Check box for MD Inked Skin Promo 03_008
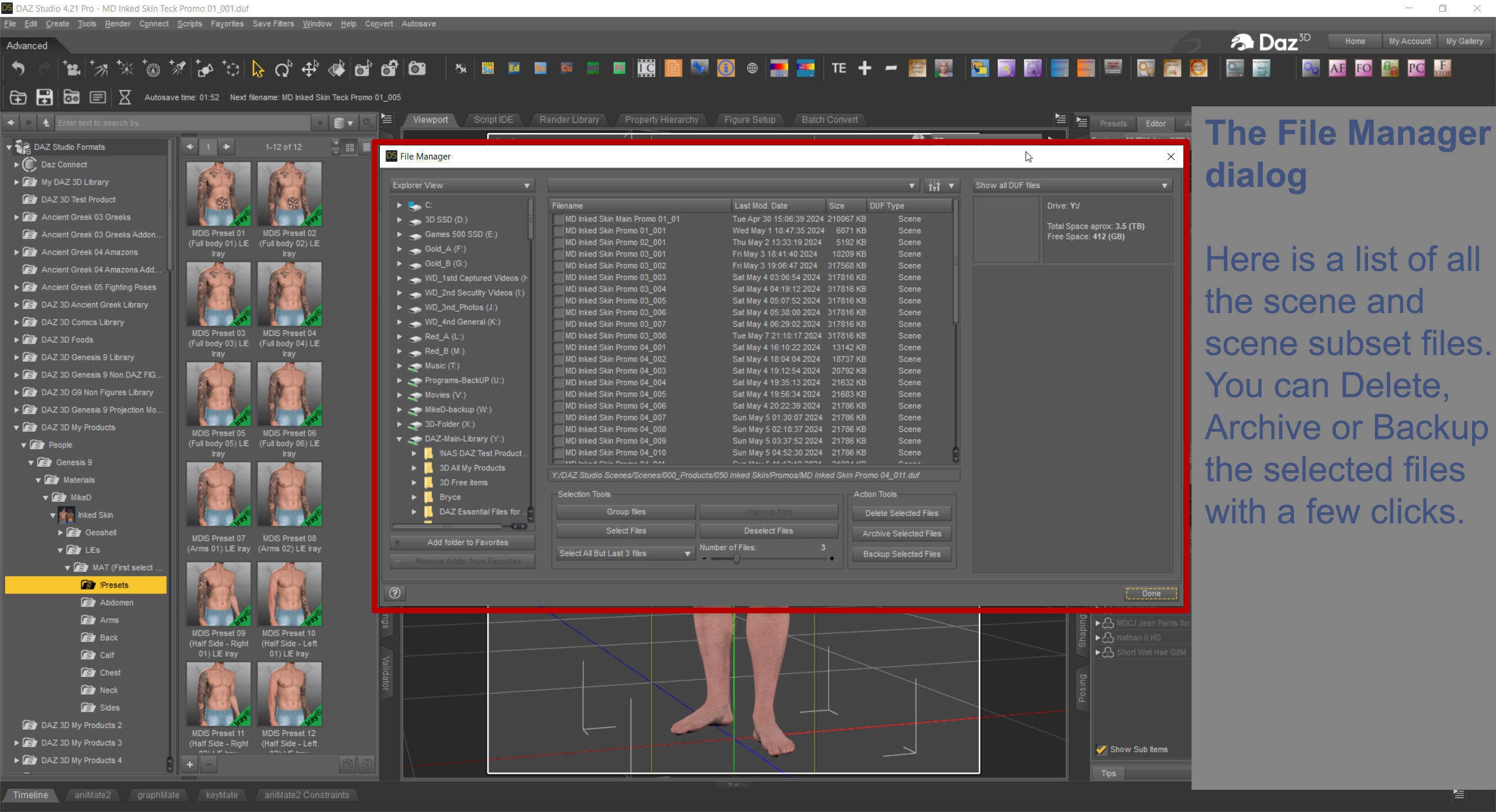 coord(557,336)
